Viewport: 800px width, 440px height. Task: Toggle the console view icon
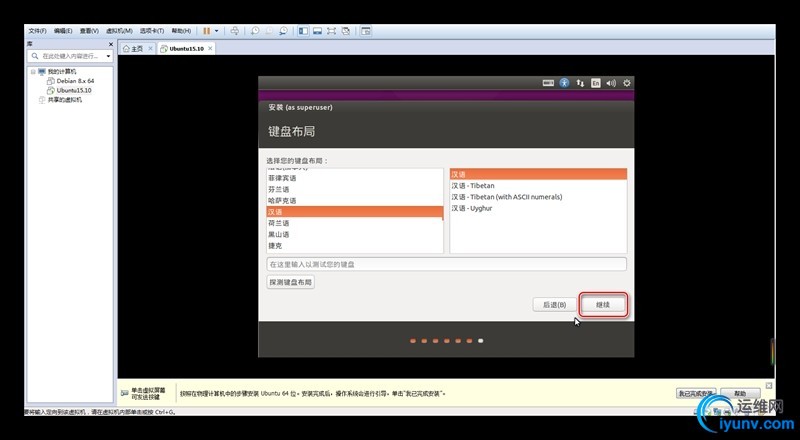[366, 31]
